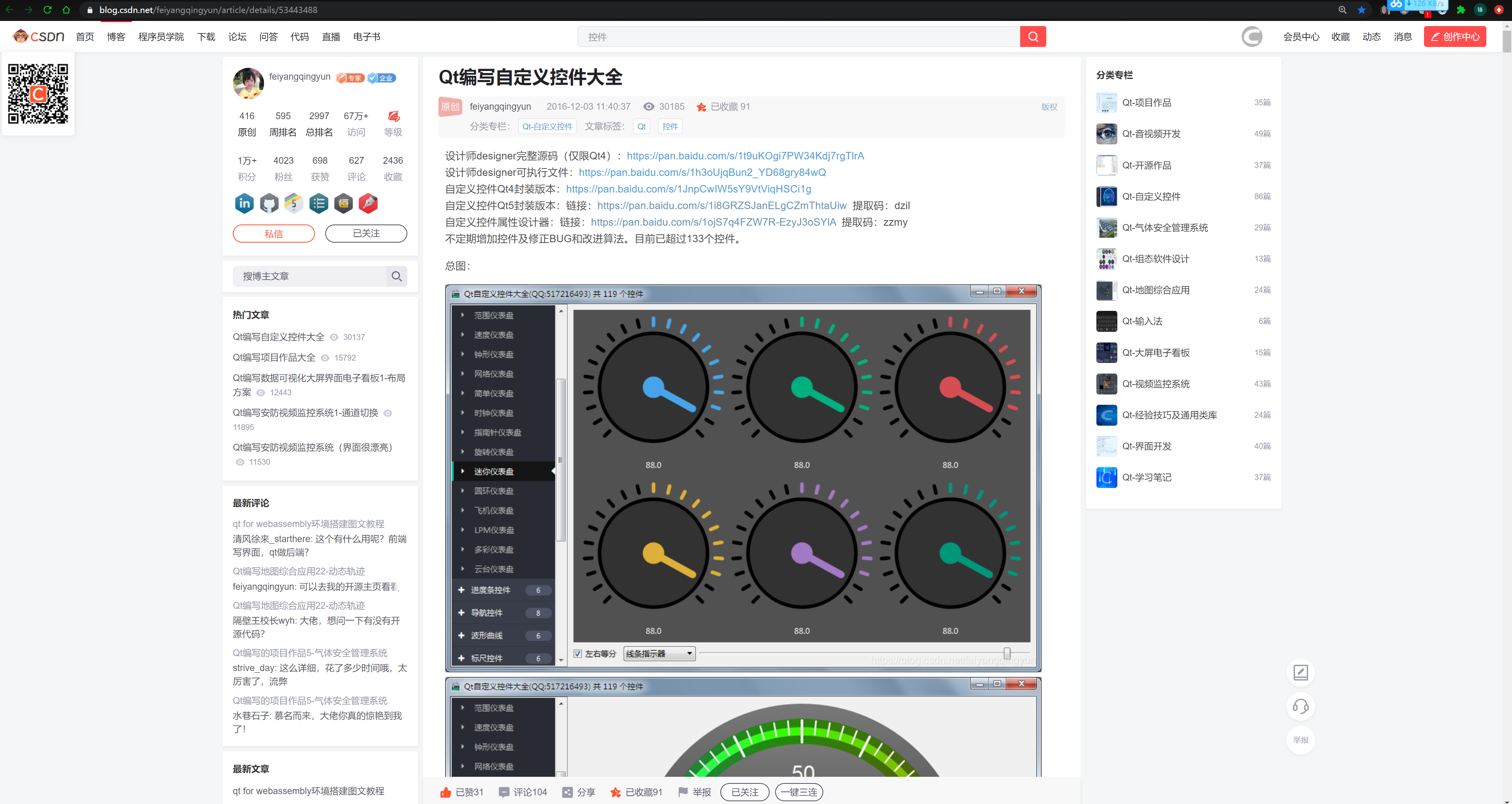1512x804 pixels.
Task: Toggle the 左右等分 checkbox
Action: point(576,654)
